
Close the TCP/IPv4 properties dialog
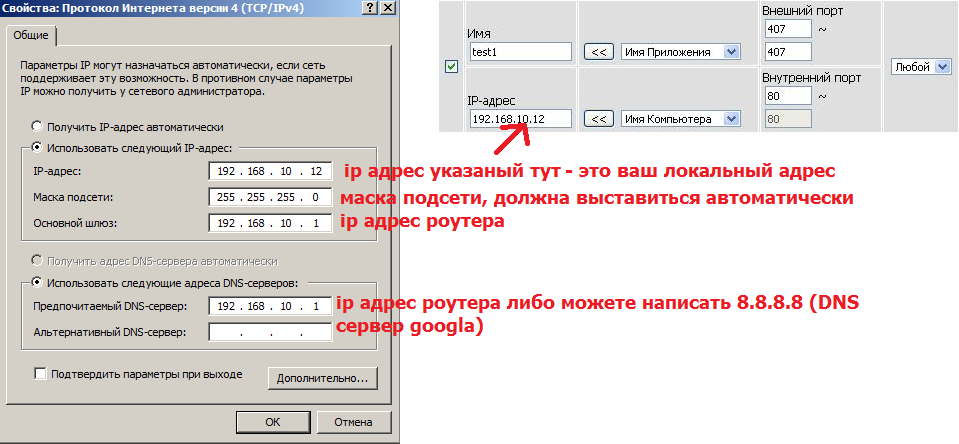(x=388, y=7)
